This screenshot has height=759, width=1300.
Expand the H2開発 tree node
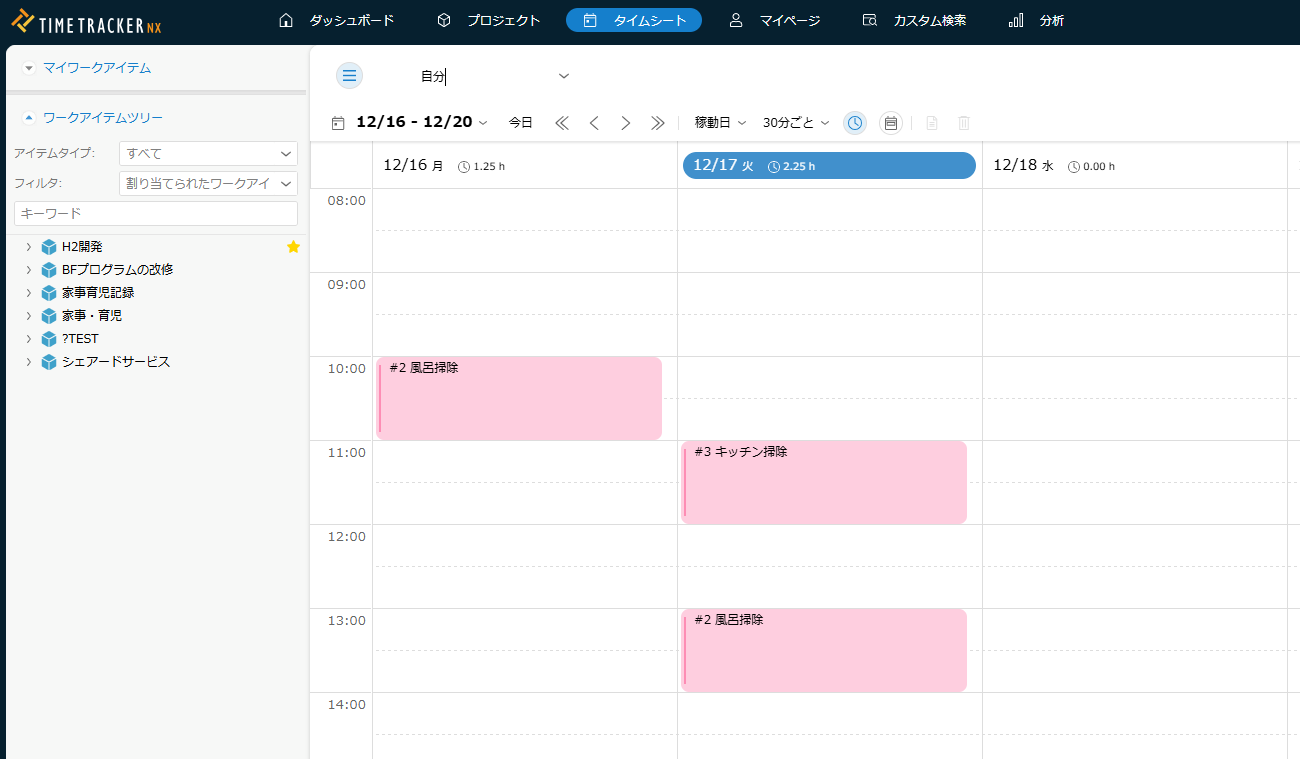pos(29,247)
